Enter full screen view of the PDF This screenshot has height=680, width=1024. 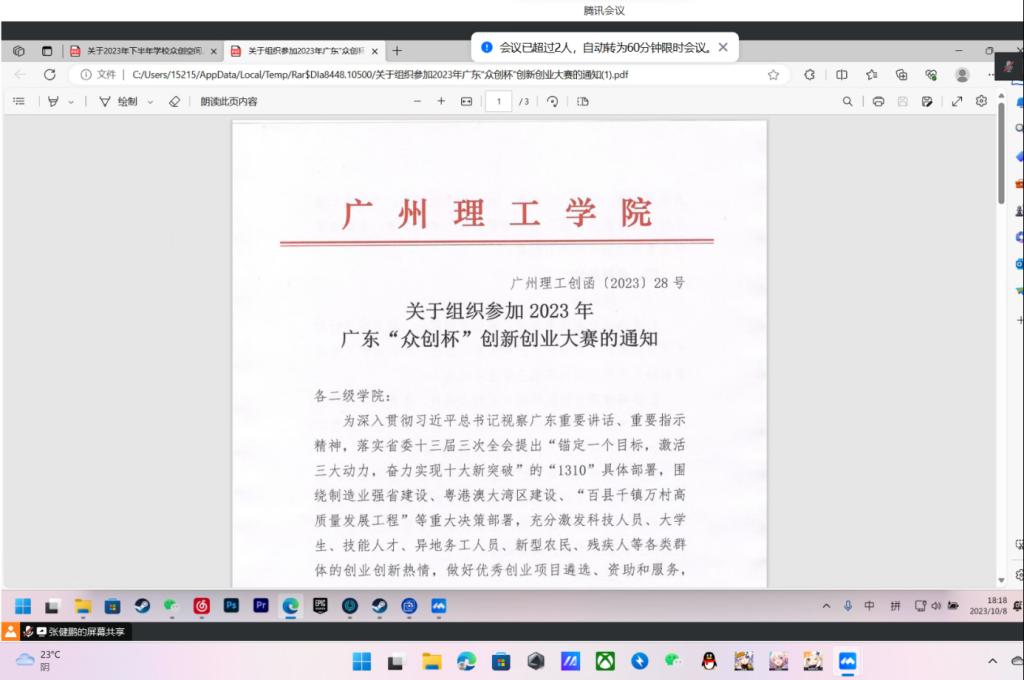coord(957,101)
